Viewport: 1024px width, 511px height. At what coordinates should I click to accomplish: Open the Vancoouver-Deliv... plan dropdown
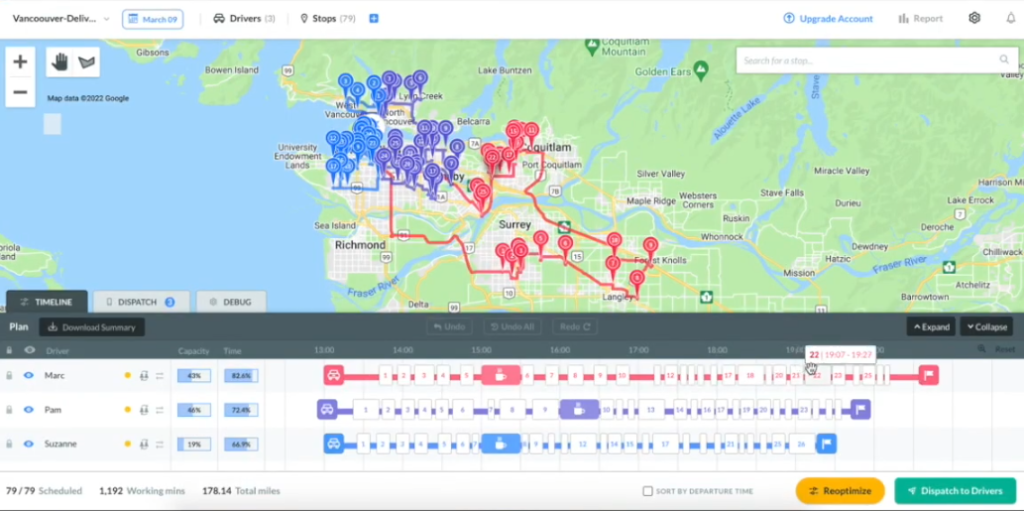coord(61,18)
